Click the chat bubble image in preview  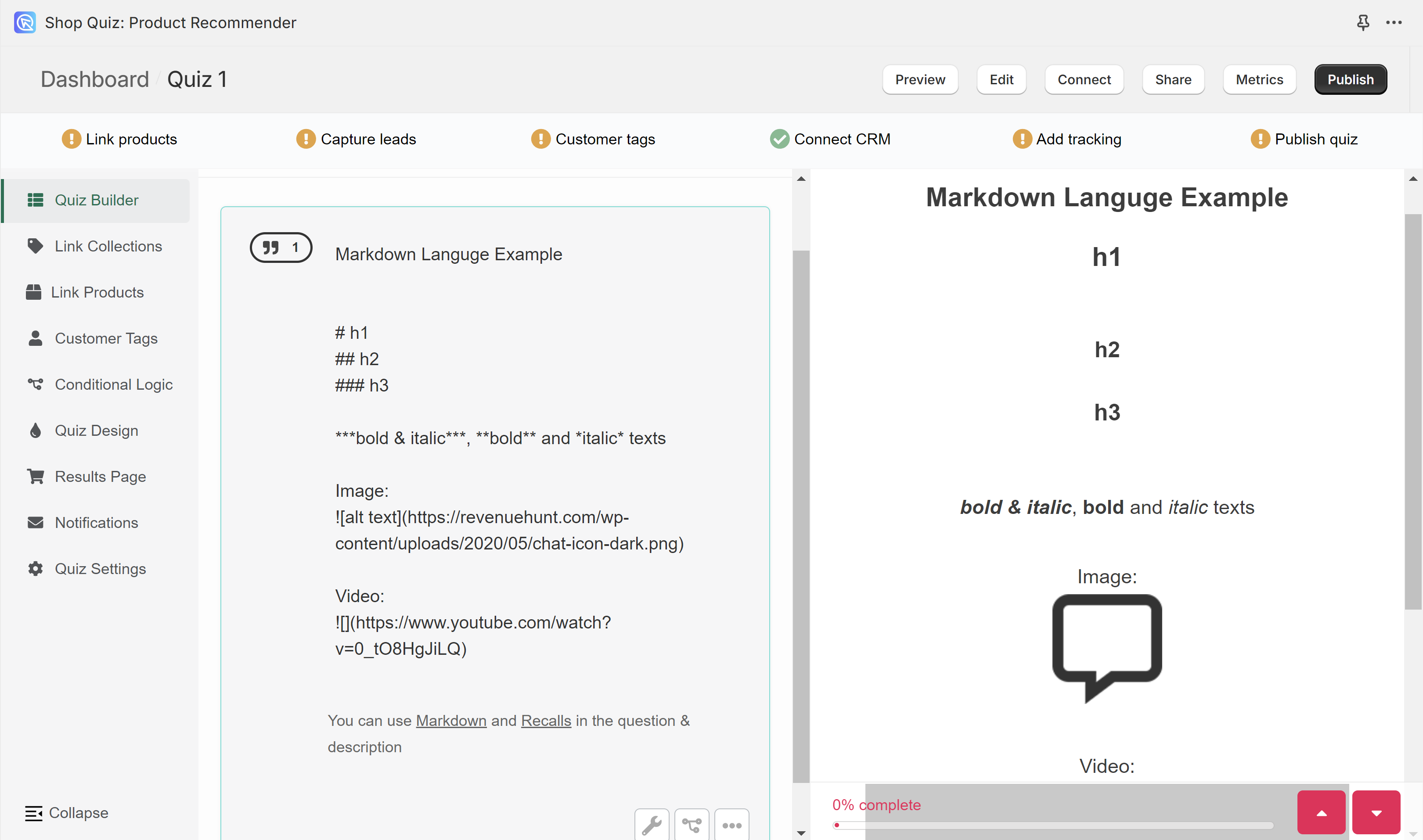[1107, 648]
